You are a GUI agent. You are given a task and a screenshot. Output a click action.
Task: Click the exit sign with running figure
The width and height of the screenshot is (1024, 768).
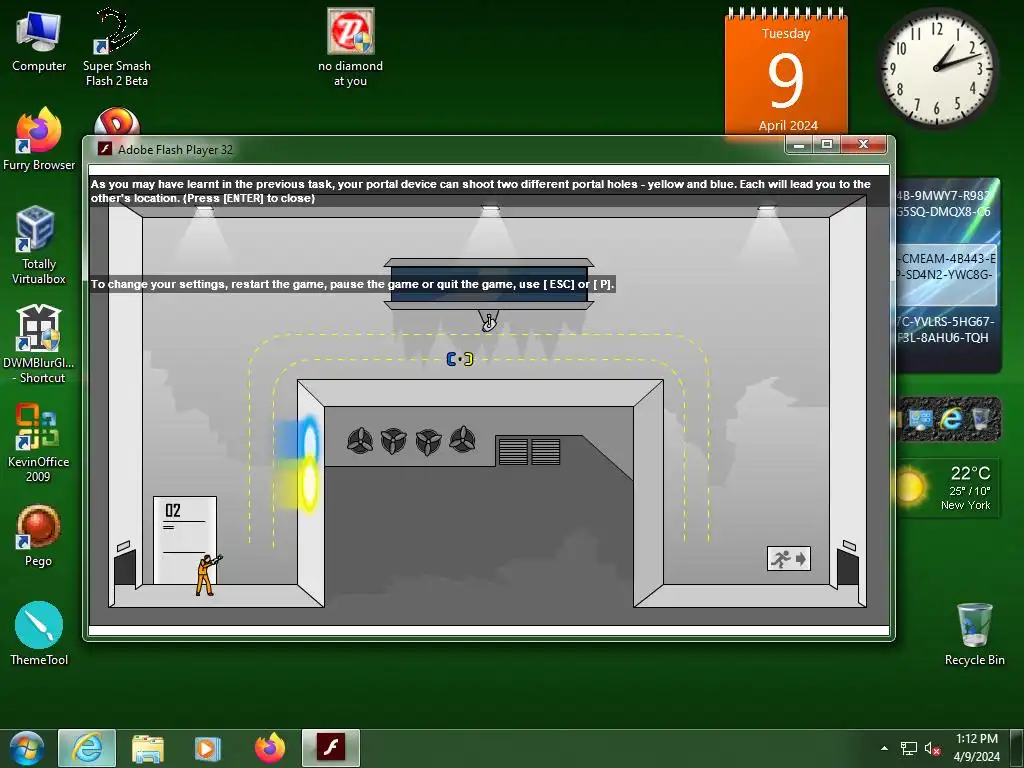[x=789, y=559]
